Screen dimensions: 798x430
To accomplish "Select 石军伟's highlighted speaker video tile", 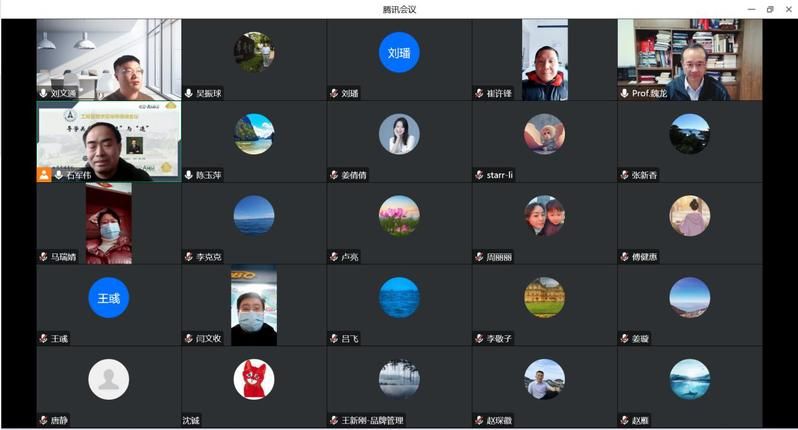I will [109, 141].
